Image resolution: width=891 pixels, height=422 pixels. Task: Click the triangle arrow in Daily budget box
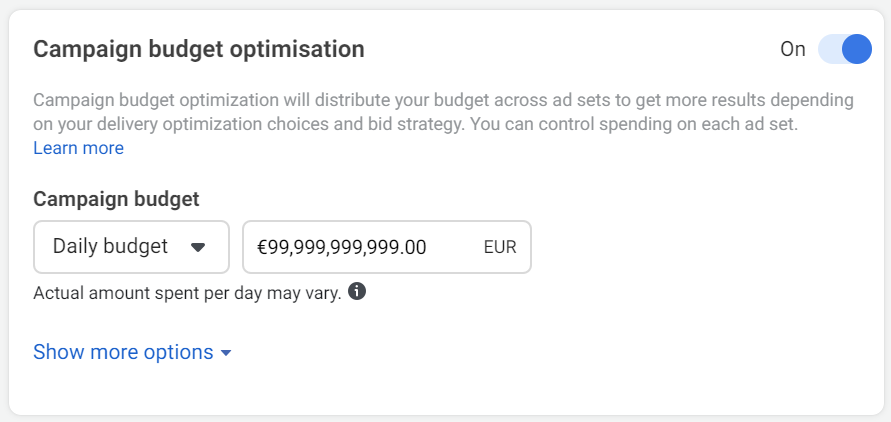pos(198,247)
